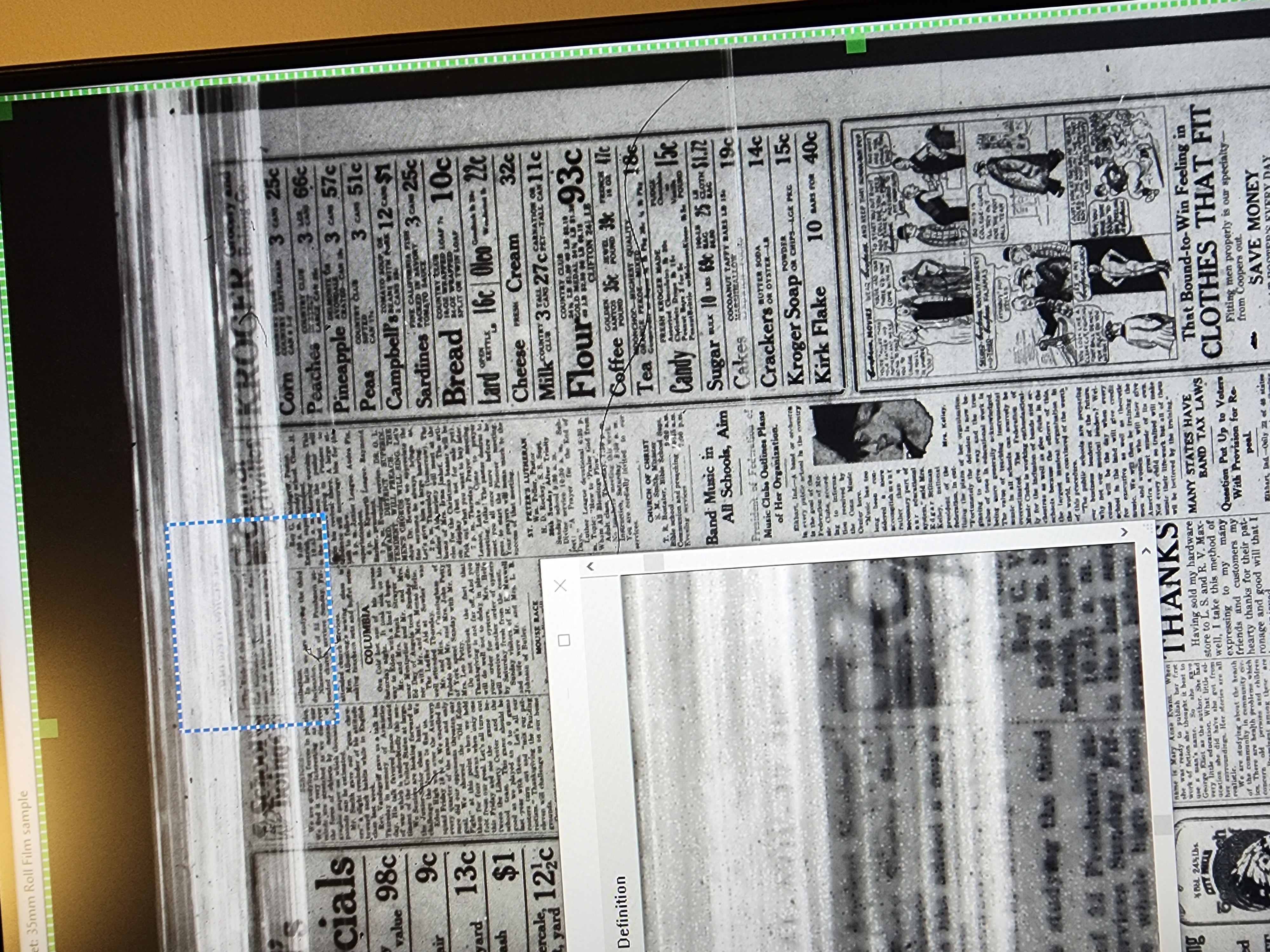The image size is (1270, 952).
Task: Click inside the blue dashed selection box
Action: click(253, 623)
